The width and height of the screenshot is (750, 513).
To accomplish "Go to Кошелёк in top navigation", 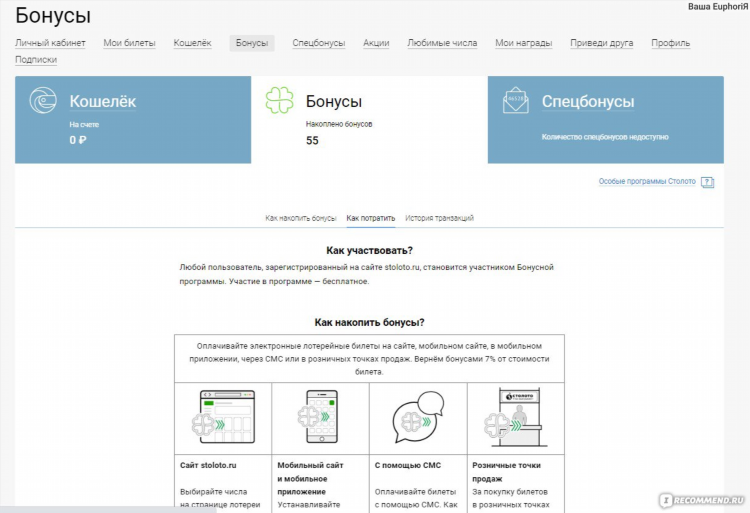I will point(192,43).
